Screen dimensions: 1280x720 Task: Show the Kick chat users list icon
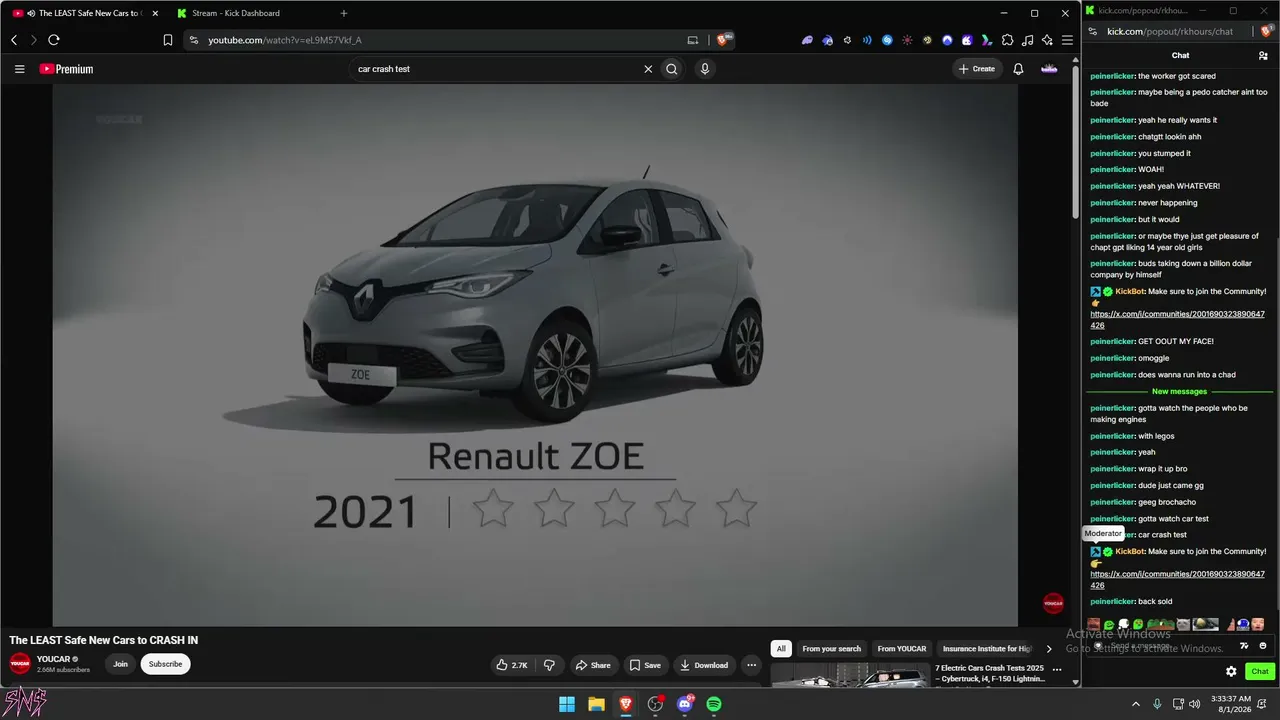point(1263,56)
